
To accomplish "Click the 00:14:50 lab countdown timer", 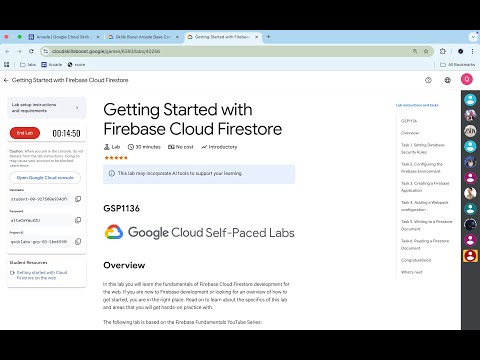I will [66, 134].
